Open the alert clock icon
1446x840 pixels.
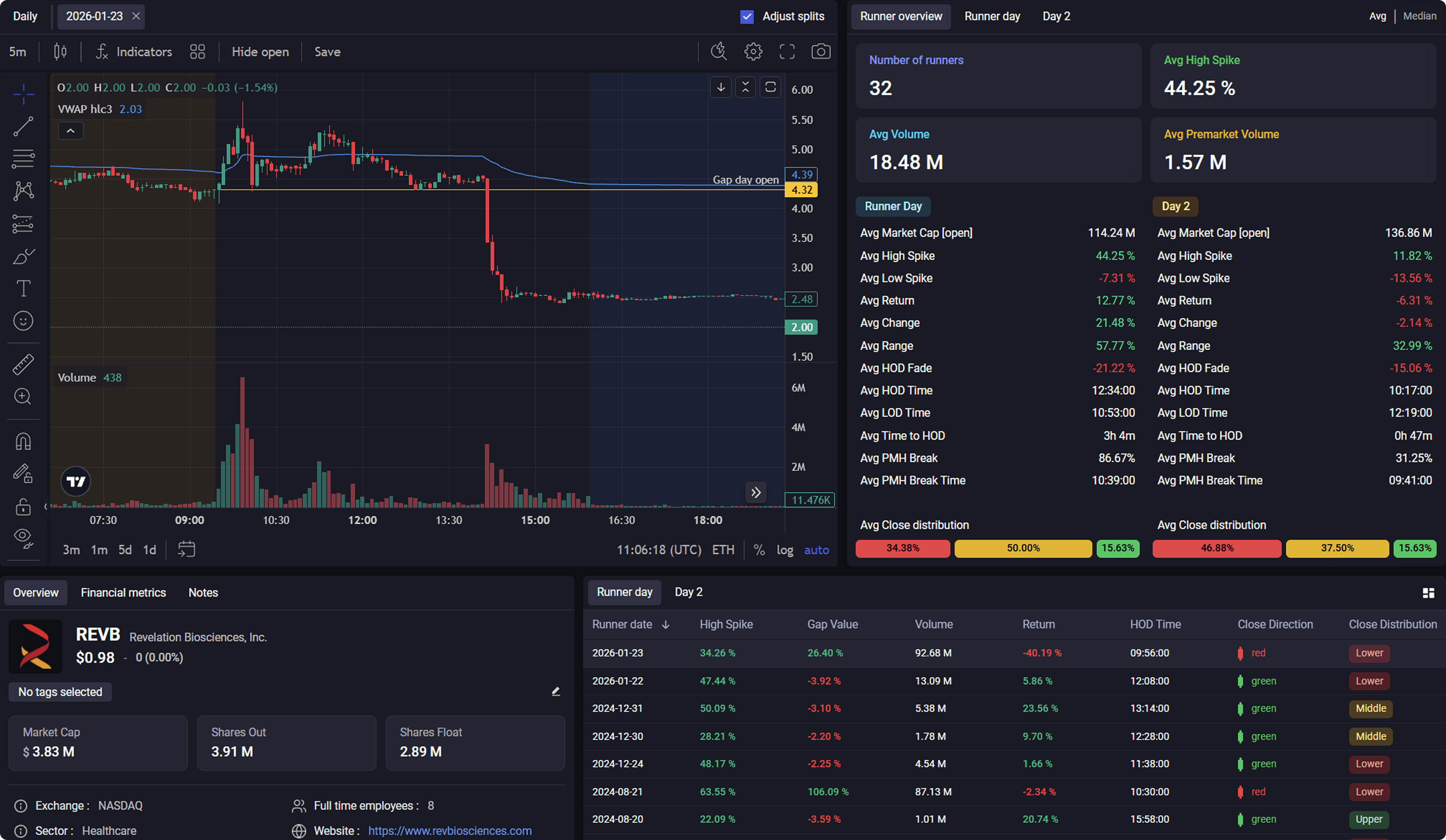[719, 52]
